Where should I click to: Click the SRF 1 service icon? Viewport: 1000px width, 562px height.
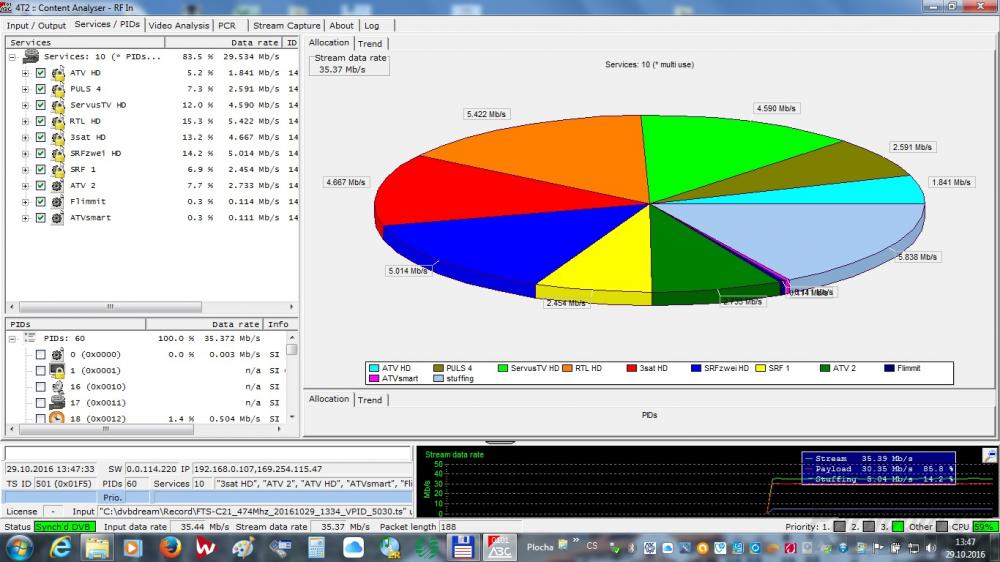(58, 169)
